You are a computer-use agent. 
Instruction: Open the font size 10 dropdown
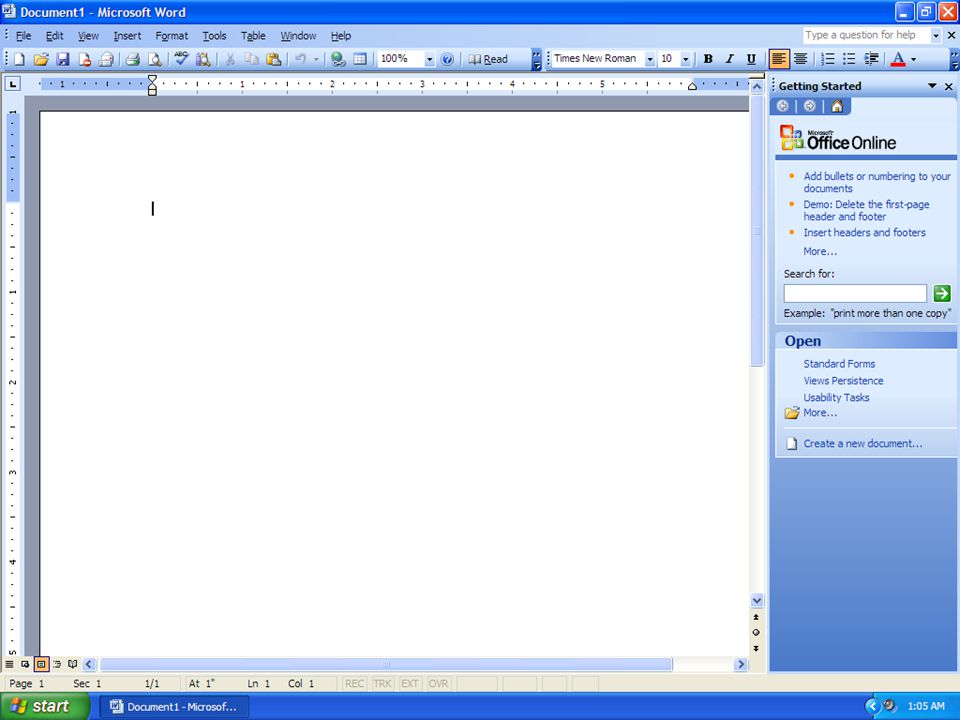point(686,59)
